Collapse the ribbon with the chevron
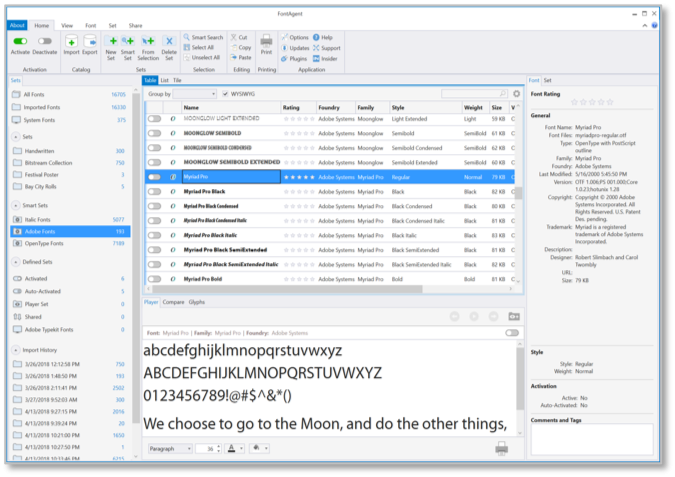Screen dimensions: 675x477 point(644,26)
